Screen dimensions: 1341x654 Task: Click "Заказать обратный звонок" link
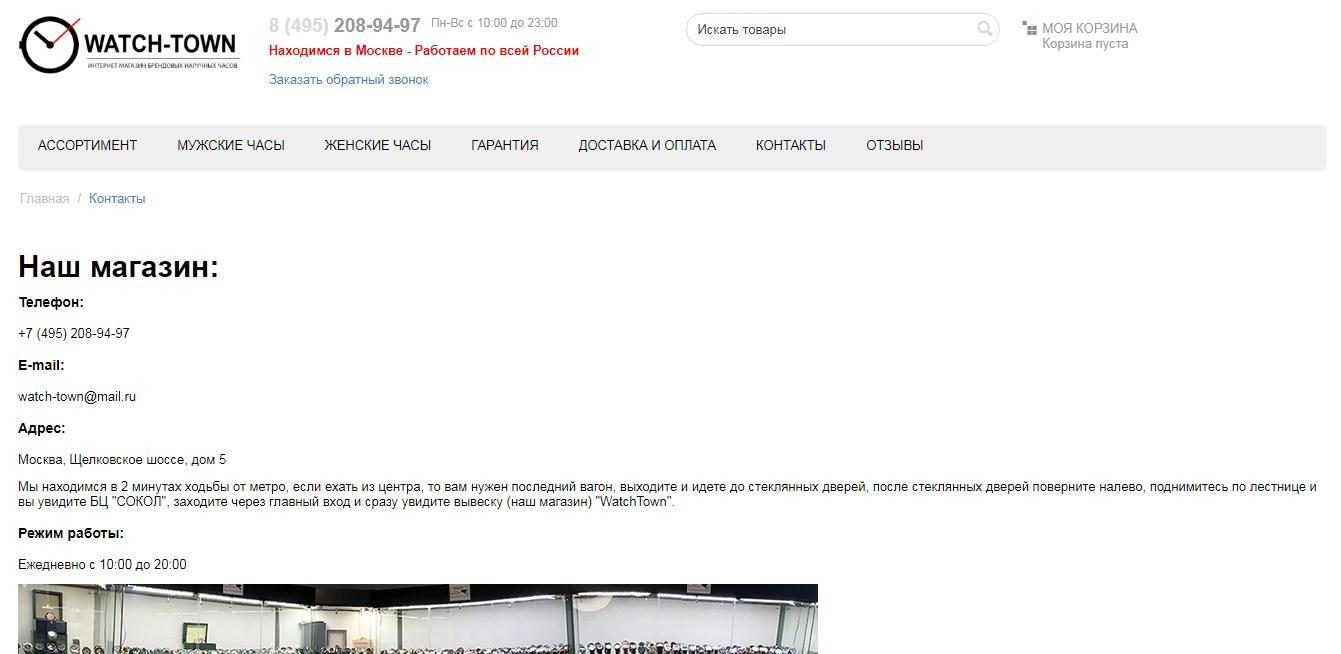[348, 80]
